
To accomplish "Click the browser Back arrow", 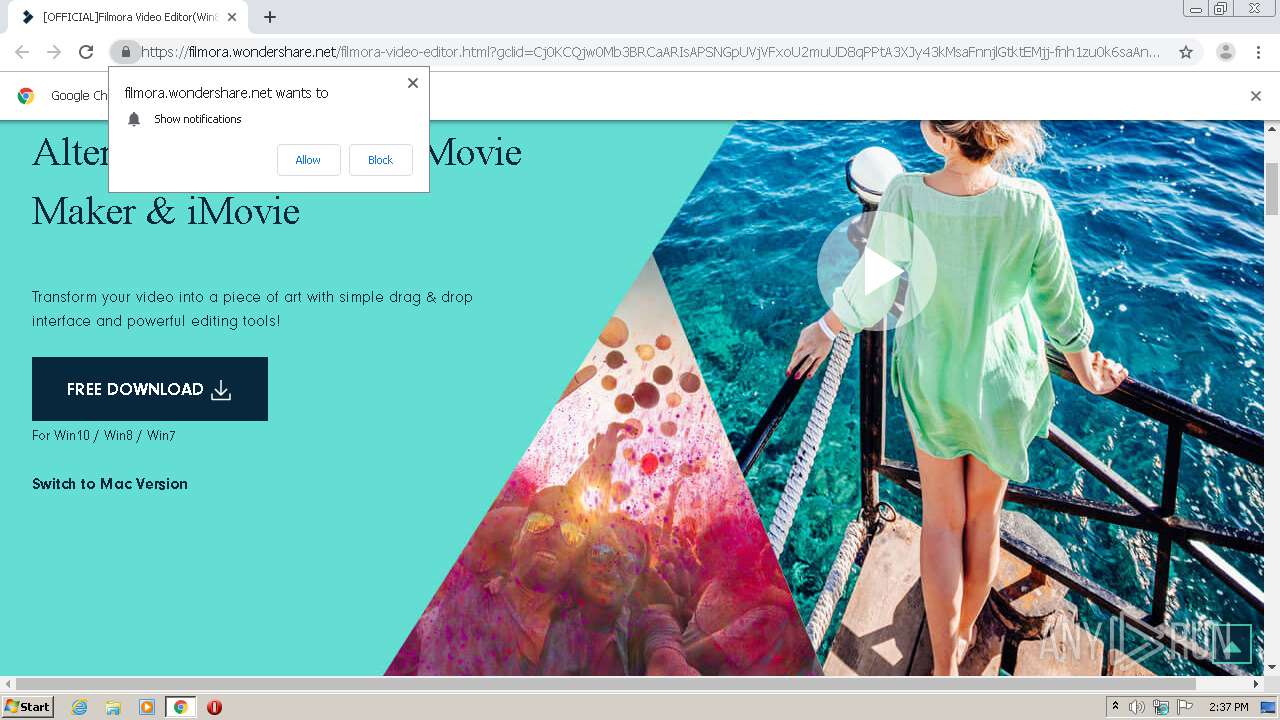I will (x=22, y=52).
